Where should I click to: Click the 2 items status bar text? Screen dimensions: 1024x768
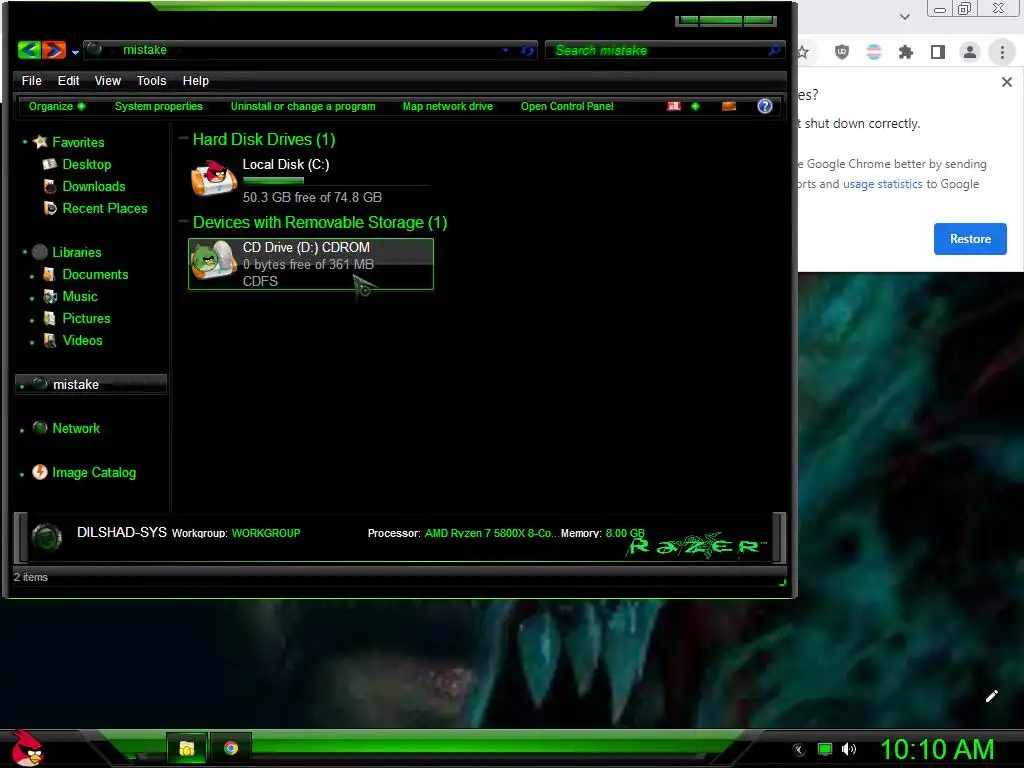click(31, 577)
